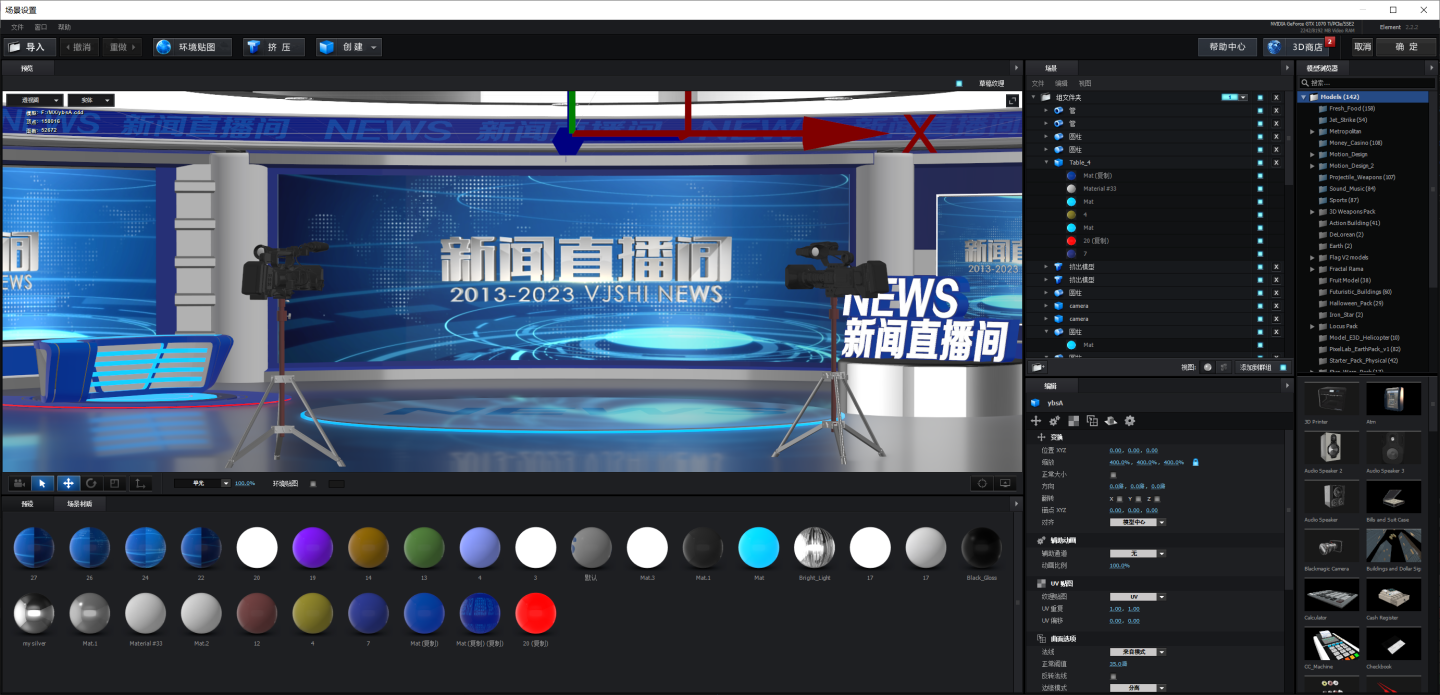
Task: Select the Move tool in the viewport toolbar
Action: (67, 483)
